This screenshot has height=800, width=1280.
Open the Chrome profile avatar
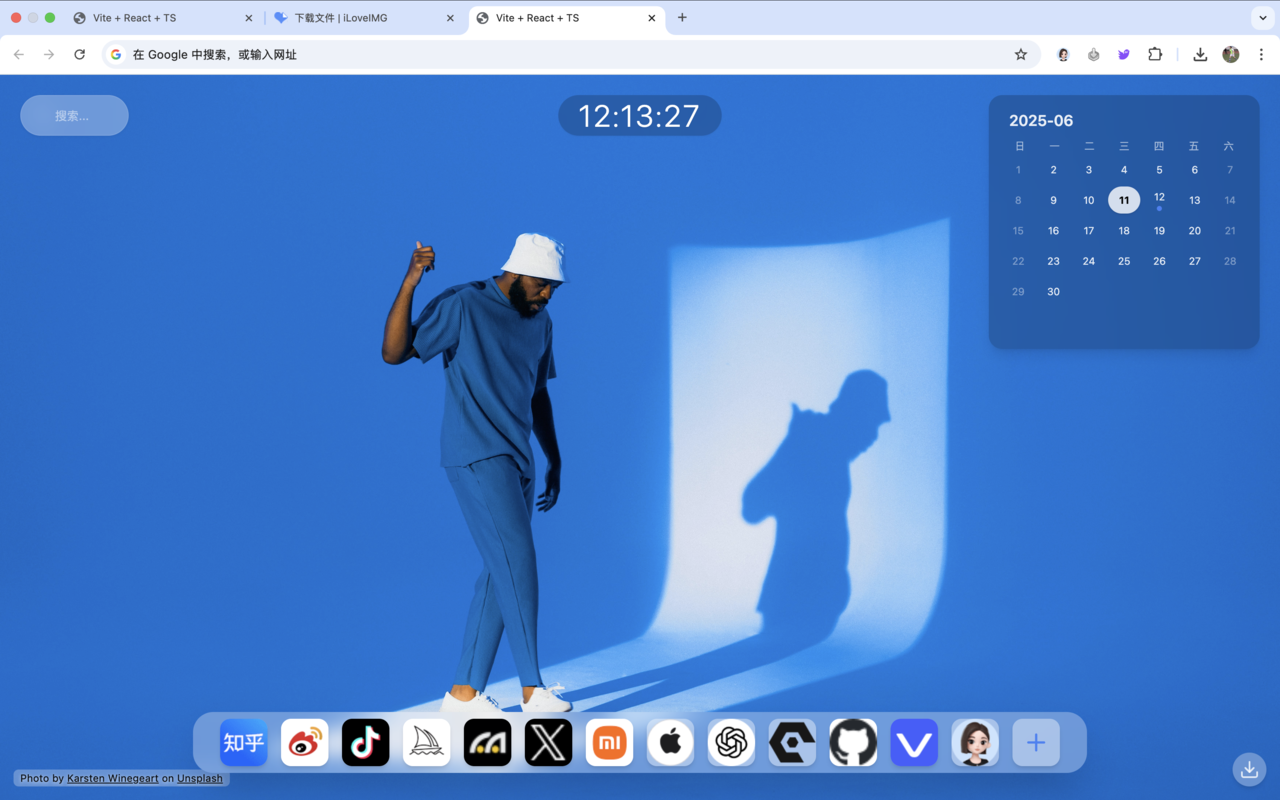tap(1231, 55)
